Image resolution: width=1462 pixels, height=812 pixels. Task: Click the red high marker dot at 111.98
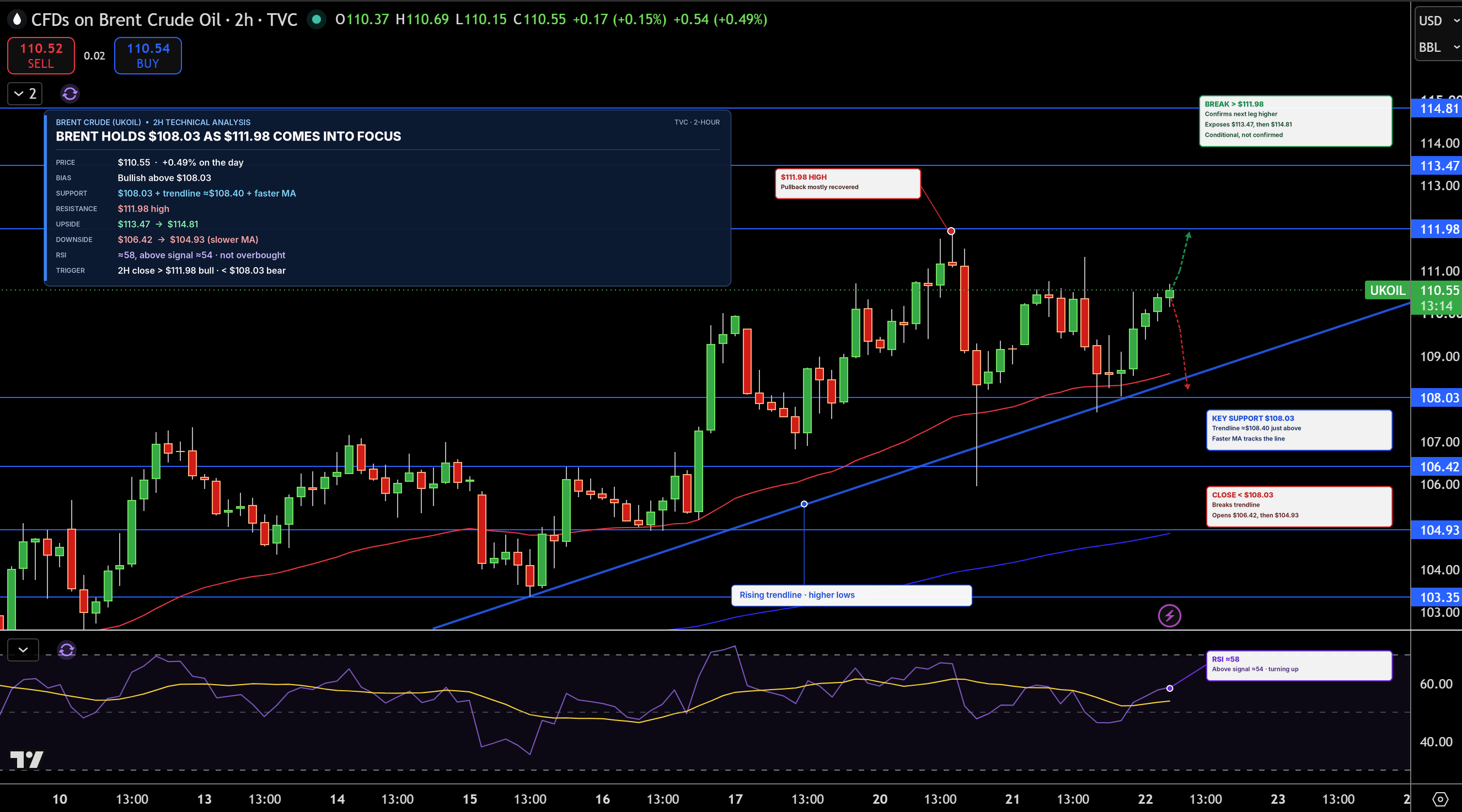(x=951, y=231)
